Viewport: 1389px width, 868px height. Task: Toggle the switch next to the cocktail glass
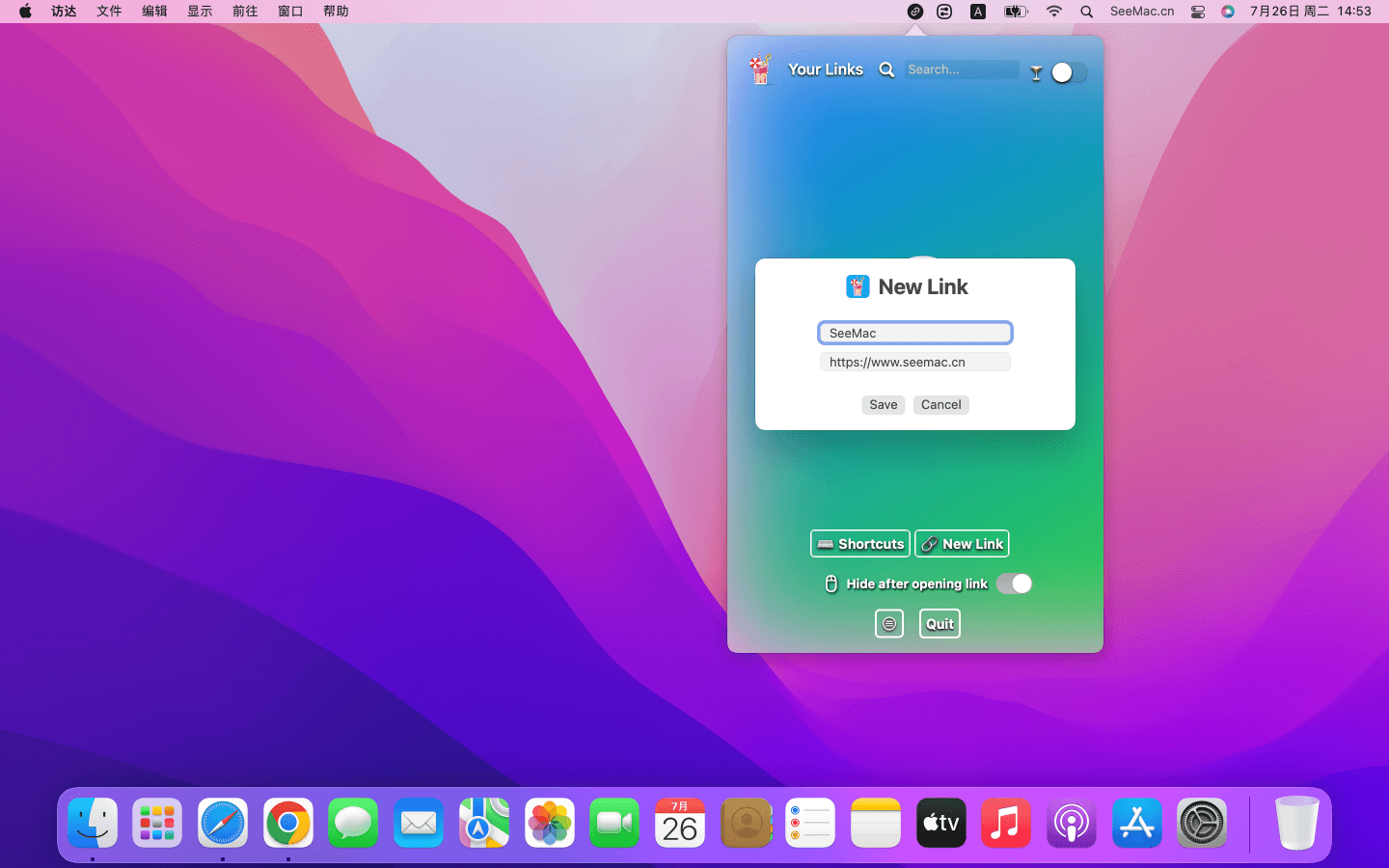click(1068, 72)
